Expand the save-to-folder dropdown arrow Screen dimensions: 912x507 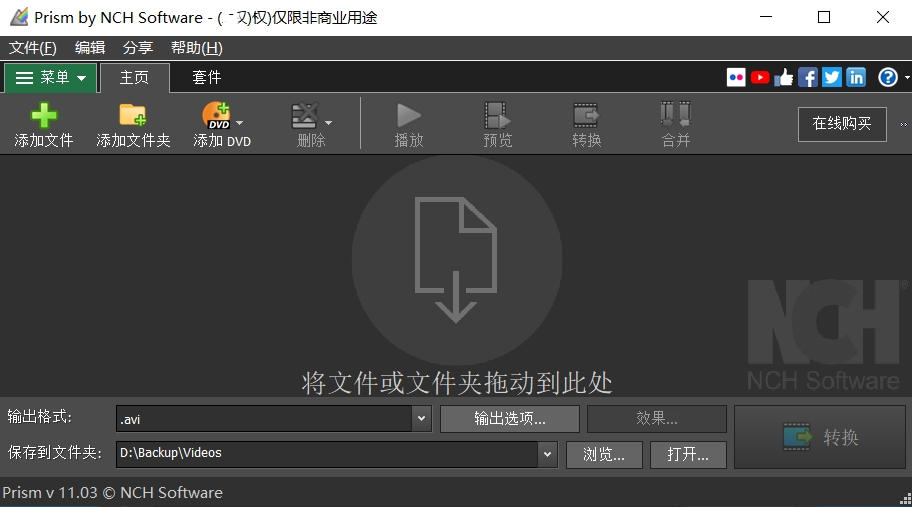click(x=547, y=454)
